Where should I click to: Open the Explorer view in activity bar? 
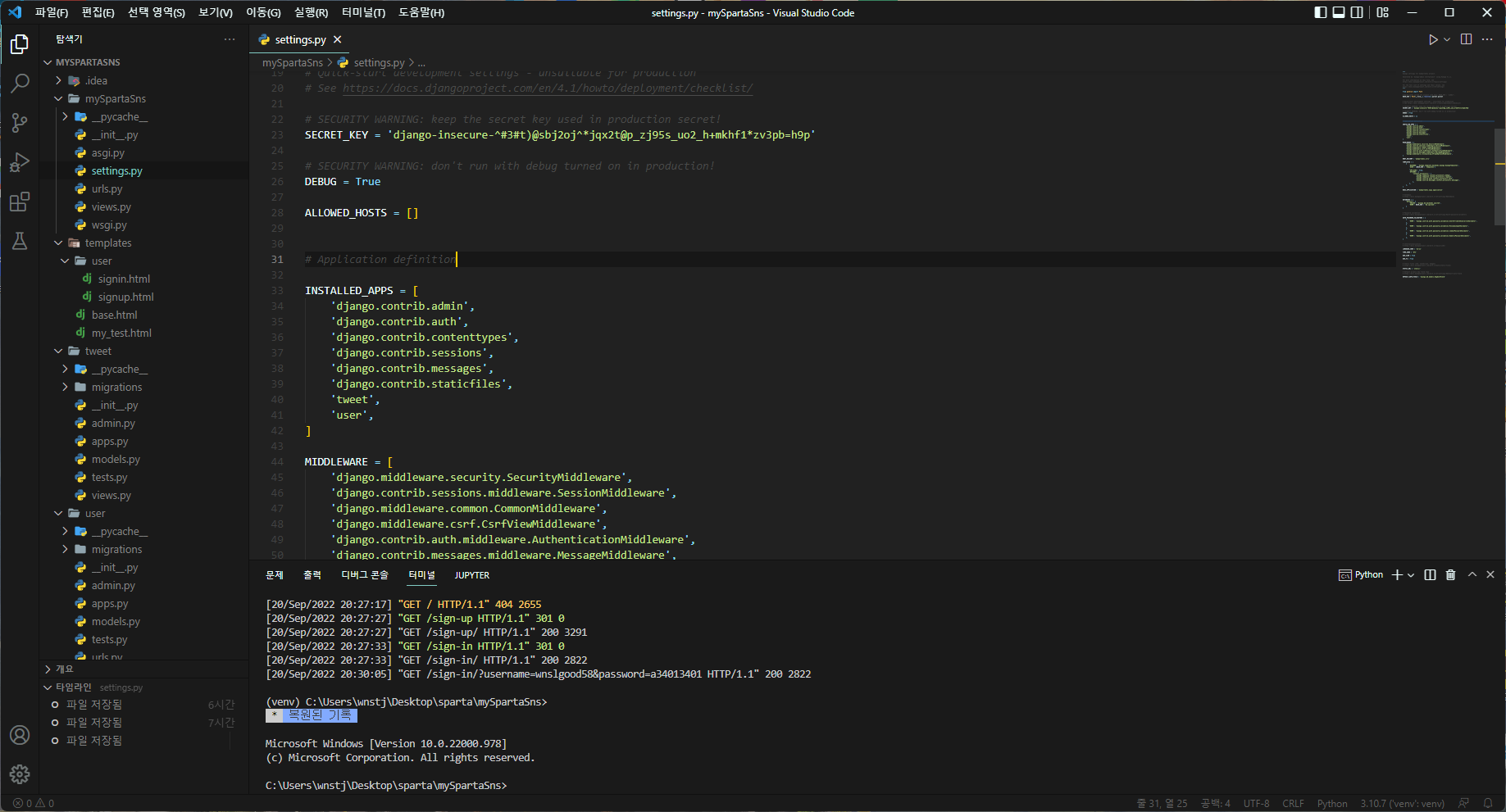(20, 44)
